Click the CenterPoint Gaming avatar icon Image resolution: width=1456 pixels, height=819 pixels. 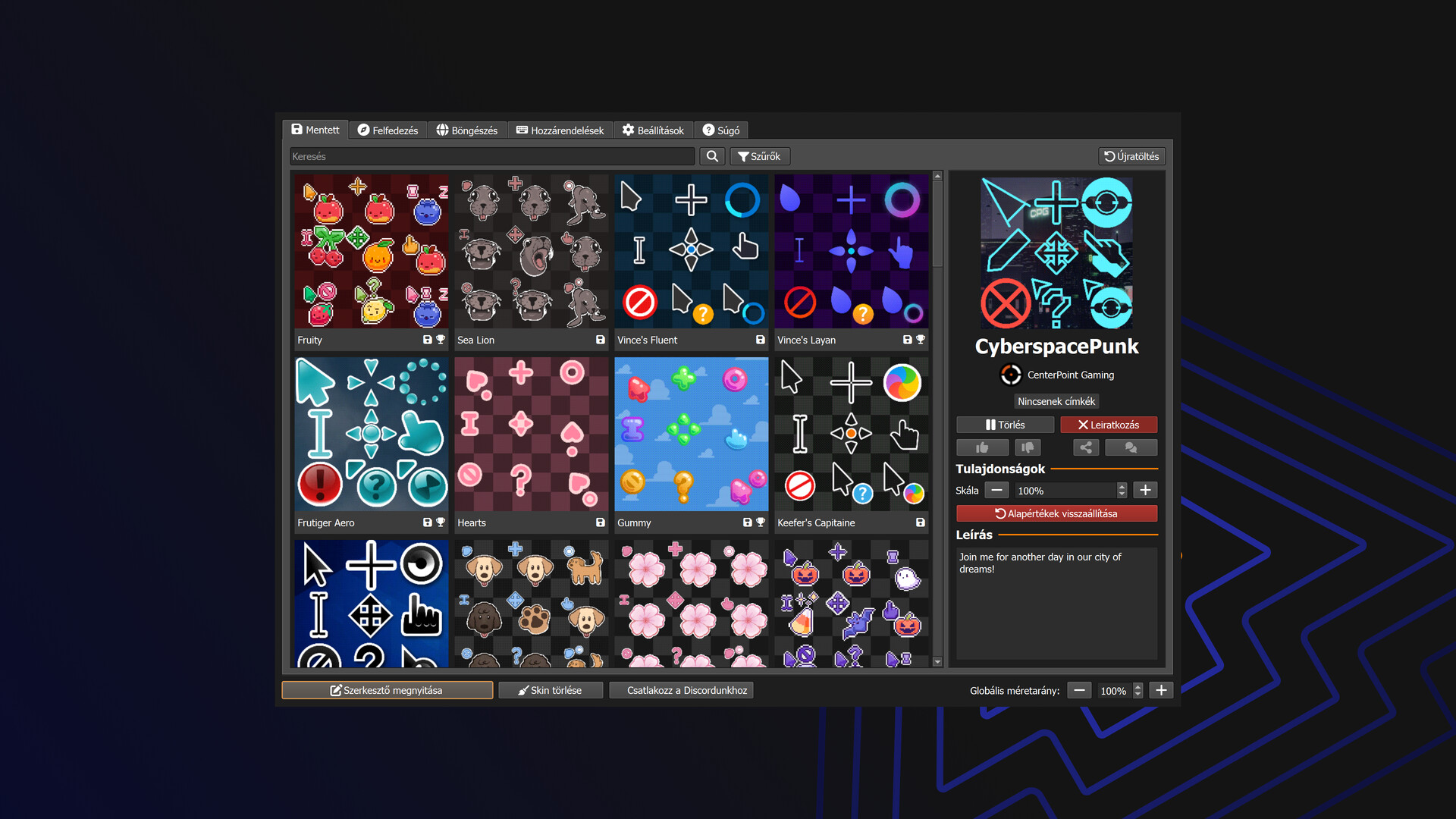(1011, 375)
